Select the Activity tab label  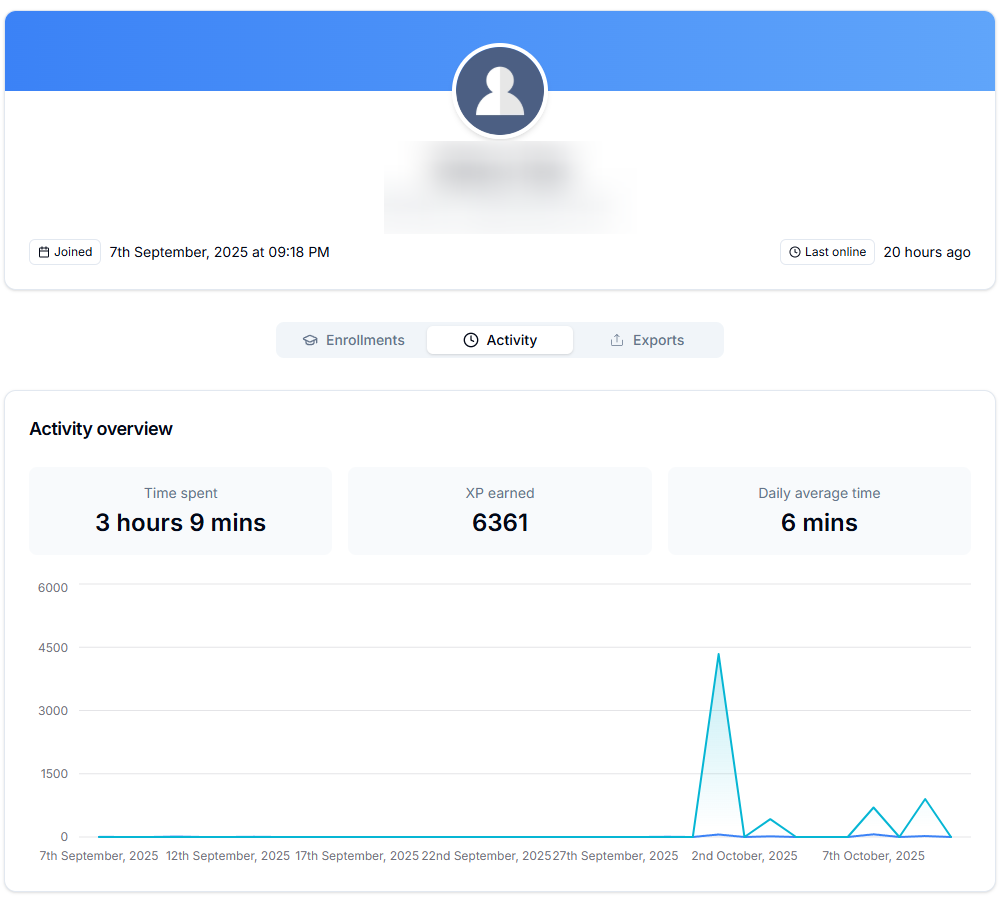(512, 340)
